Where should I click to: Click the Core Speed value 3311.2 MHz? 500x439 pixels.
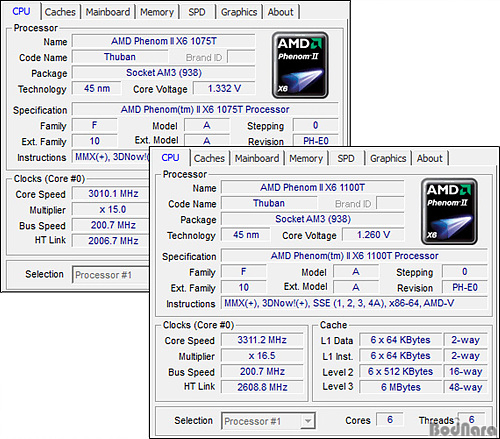tap(262, 340)
